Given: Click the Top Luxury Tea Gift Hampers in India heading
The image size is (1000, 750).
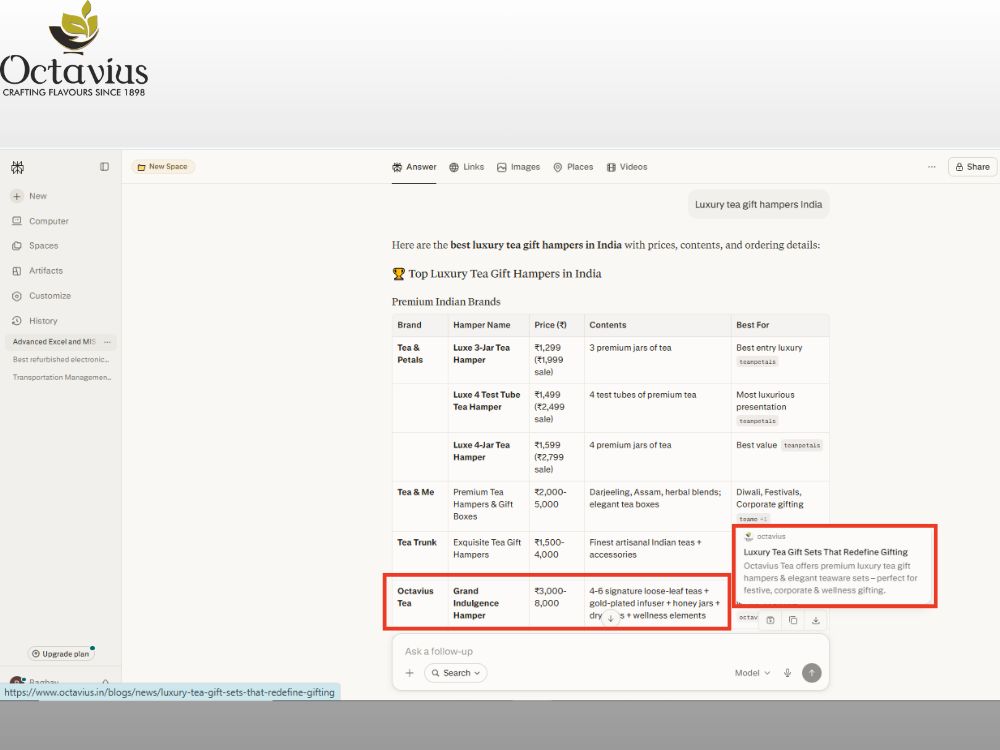Looking at the screenshot, I should [497, 274].
